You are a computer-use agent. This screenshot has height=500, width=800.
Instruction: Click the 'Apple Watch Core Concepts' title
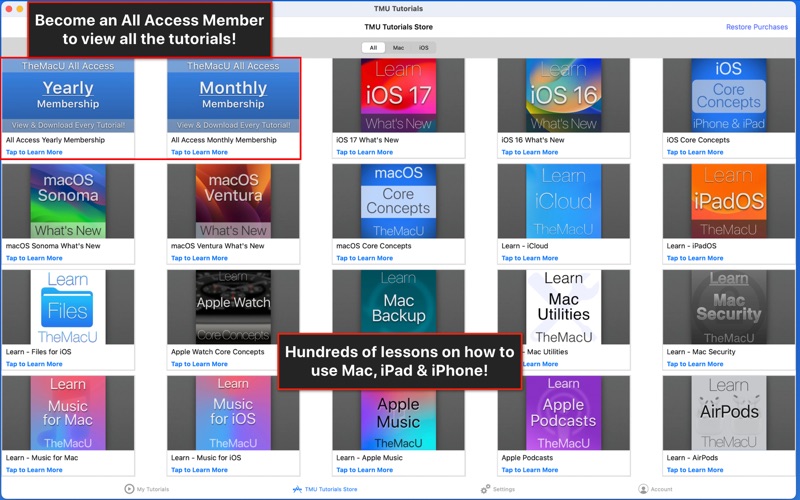pos(218,352)
